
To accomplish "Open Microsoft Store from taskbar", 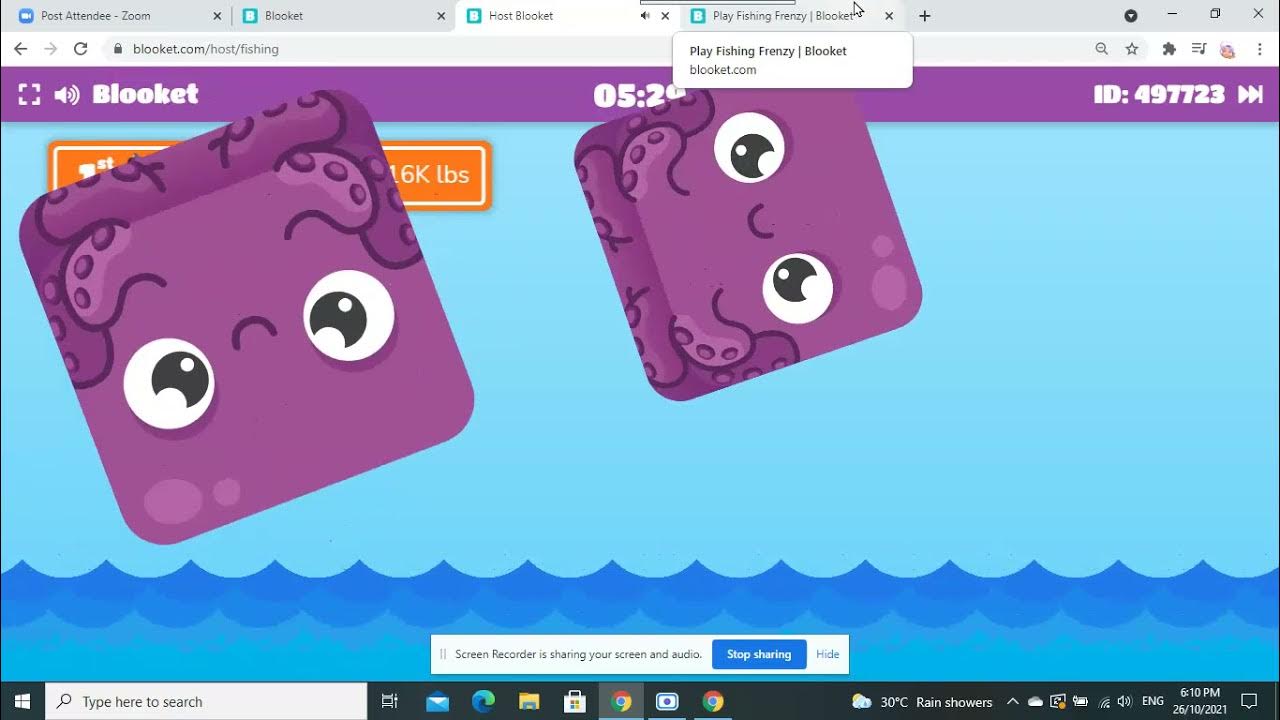I will click(575, 701).
